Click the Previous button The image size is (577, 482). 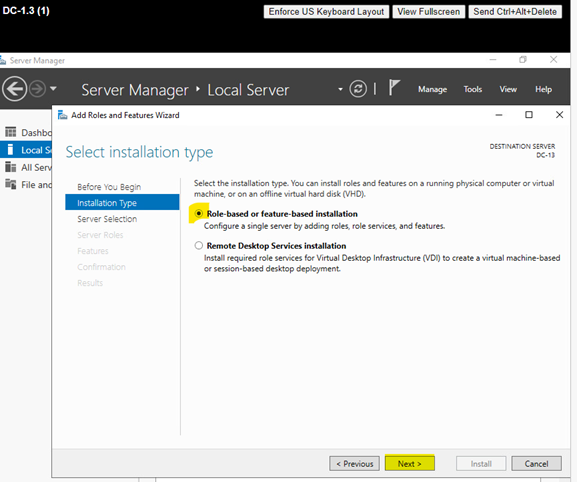pyautogui.click(x=354, y=464)
